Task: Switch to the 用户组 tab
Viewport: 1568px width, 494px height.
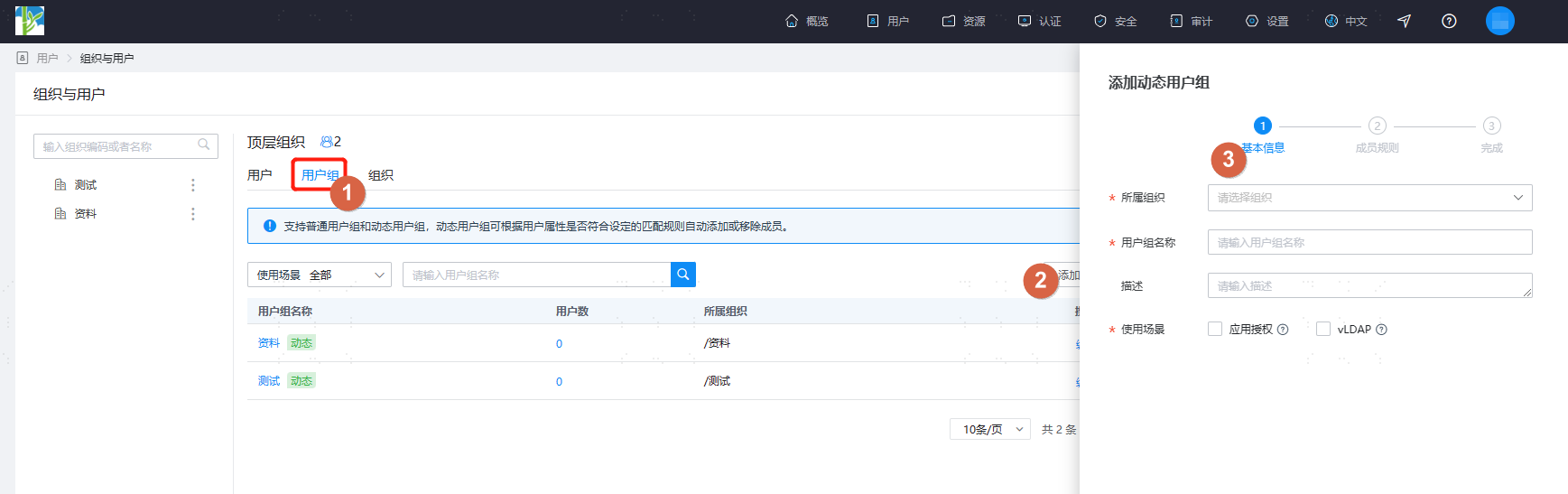Action: (x=320, y=175)
